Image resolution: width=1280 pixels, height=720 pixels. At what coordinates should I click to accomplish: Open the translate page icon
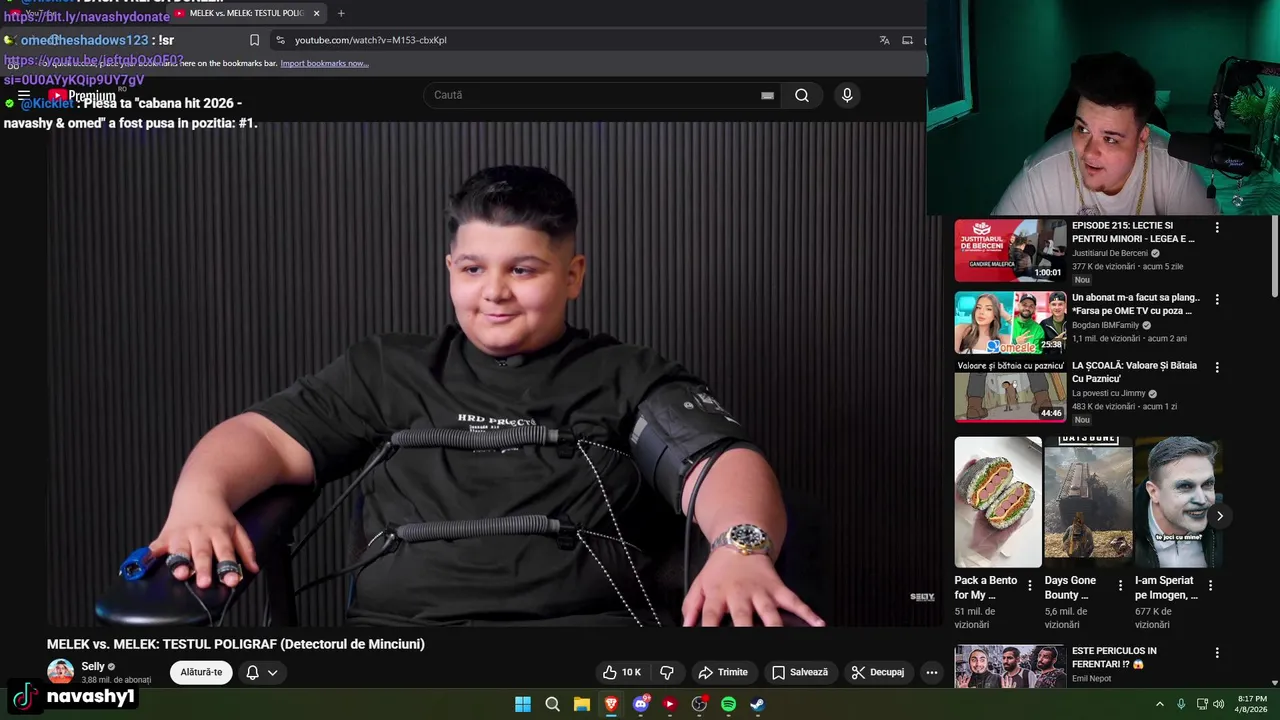coord(884,40)
